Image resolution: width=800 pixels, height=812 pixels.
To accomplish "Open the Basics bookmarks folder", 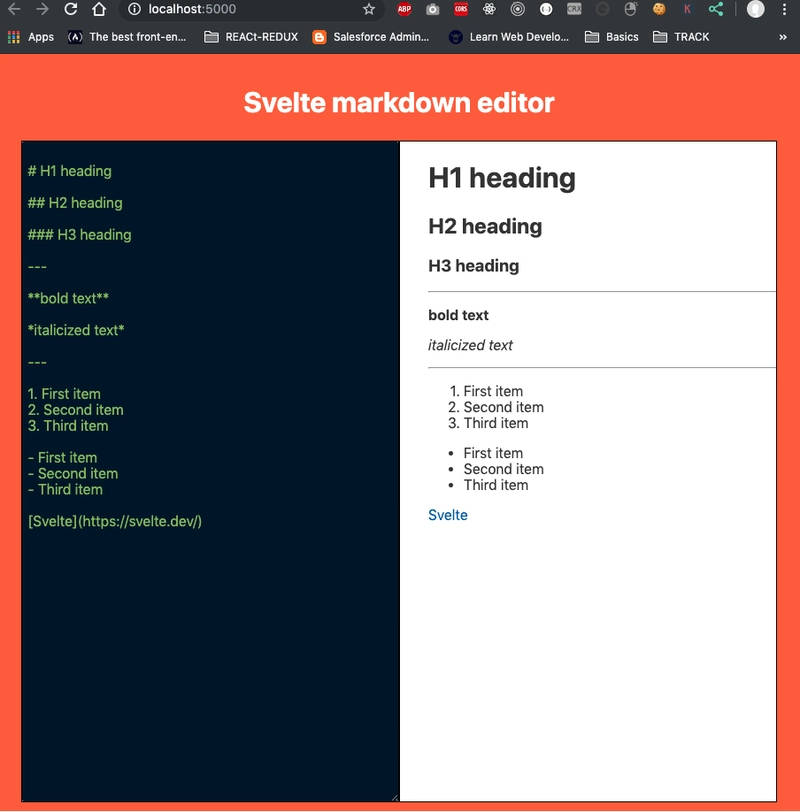I will tap(612, 37).
